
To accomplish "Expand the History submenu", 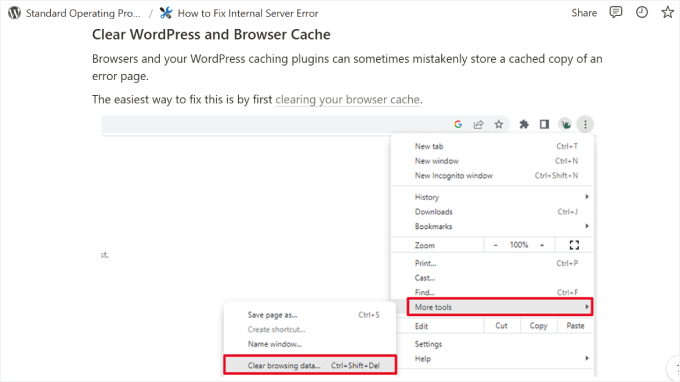I will coord(492,197).
